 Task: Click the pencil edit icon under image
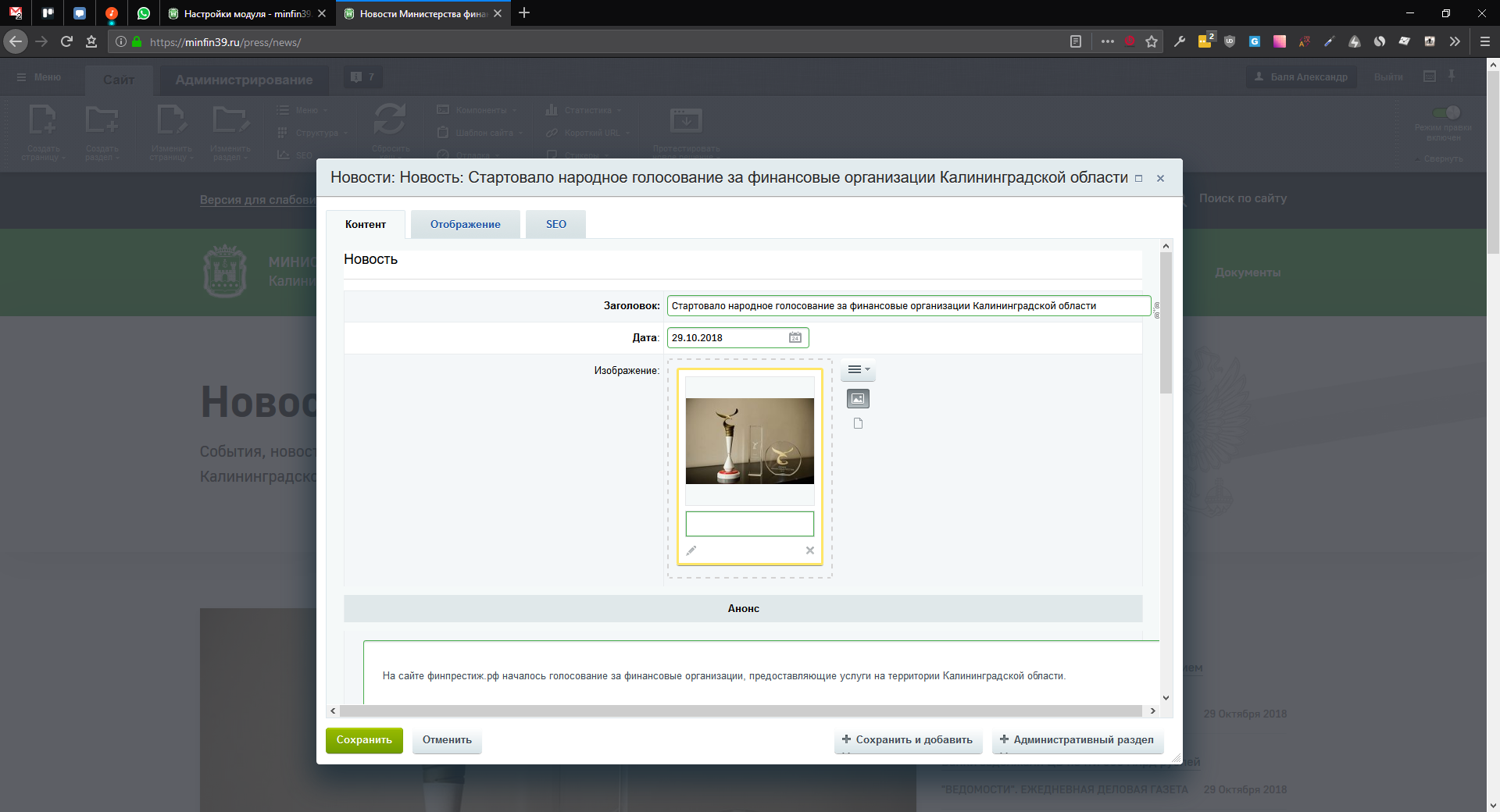tap(691, 550)
